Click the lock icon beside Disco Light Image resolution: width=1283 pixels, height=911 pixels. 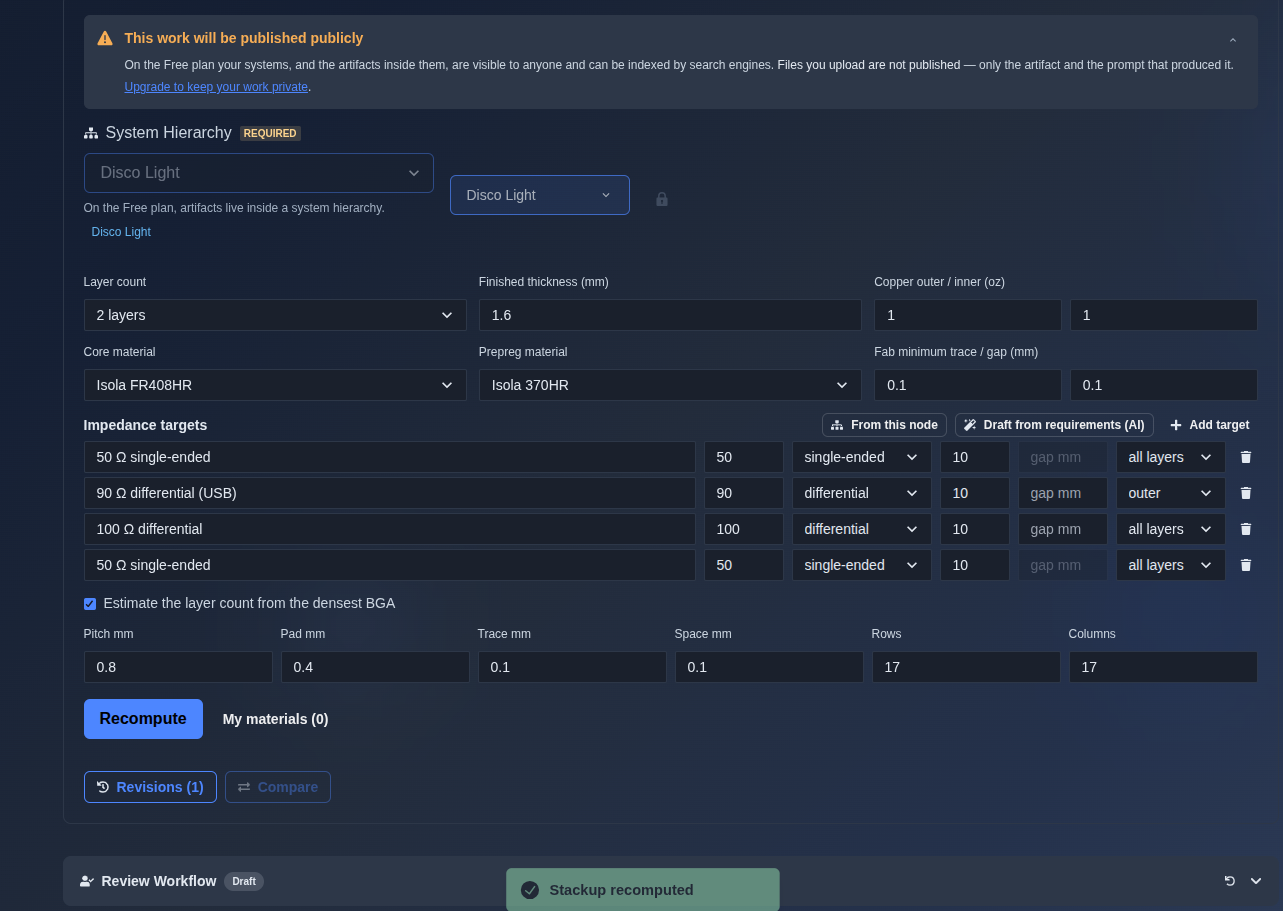coord(661,199)
